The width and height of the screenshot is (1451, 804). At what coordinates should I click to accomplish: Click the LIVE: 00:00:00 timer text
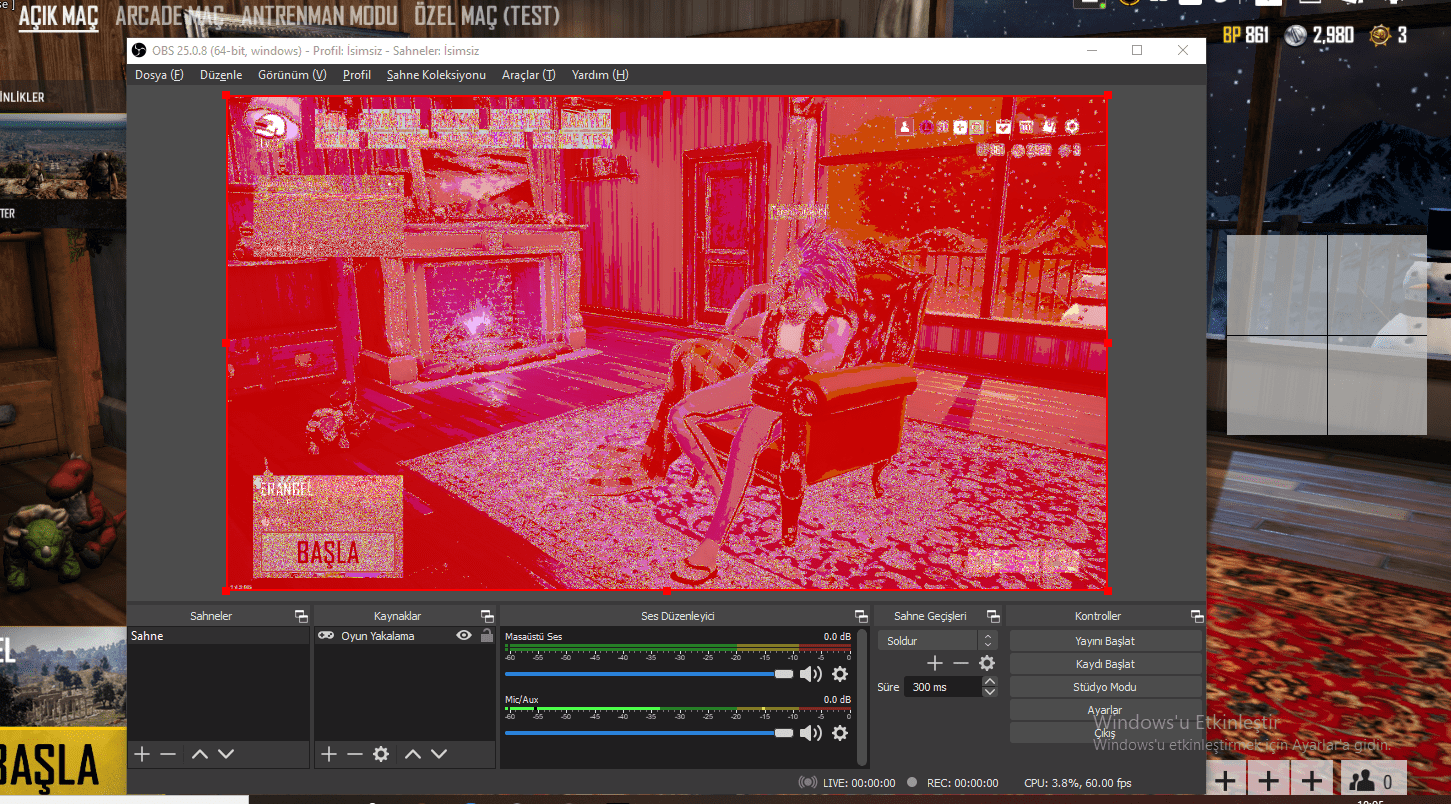tap(859, 783)
